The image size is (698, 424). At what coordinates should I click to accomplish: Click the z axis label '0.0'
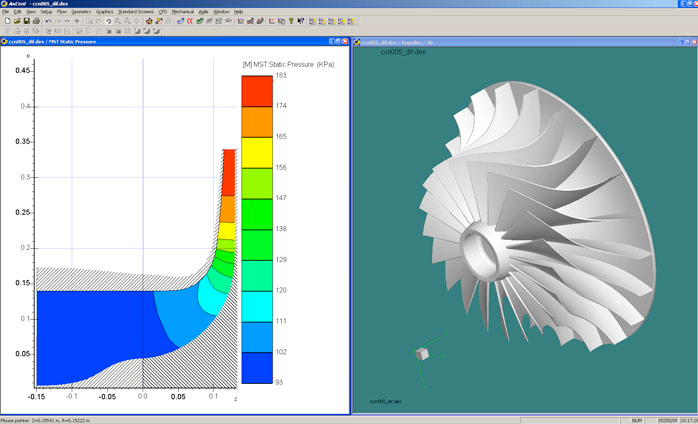142,396
